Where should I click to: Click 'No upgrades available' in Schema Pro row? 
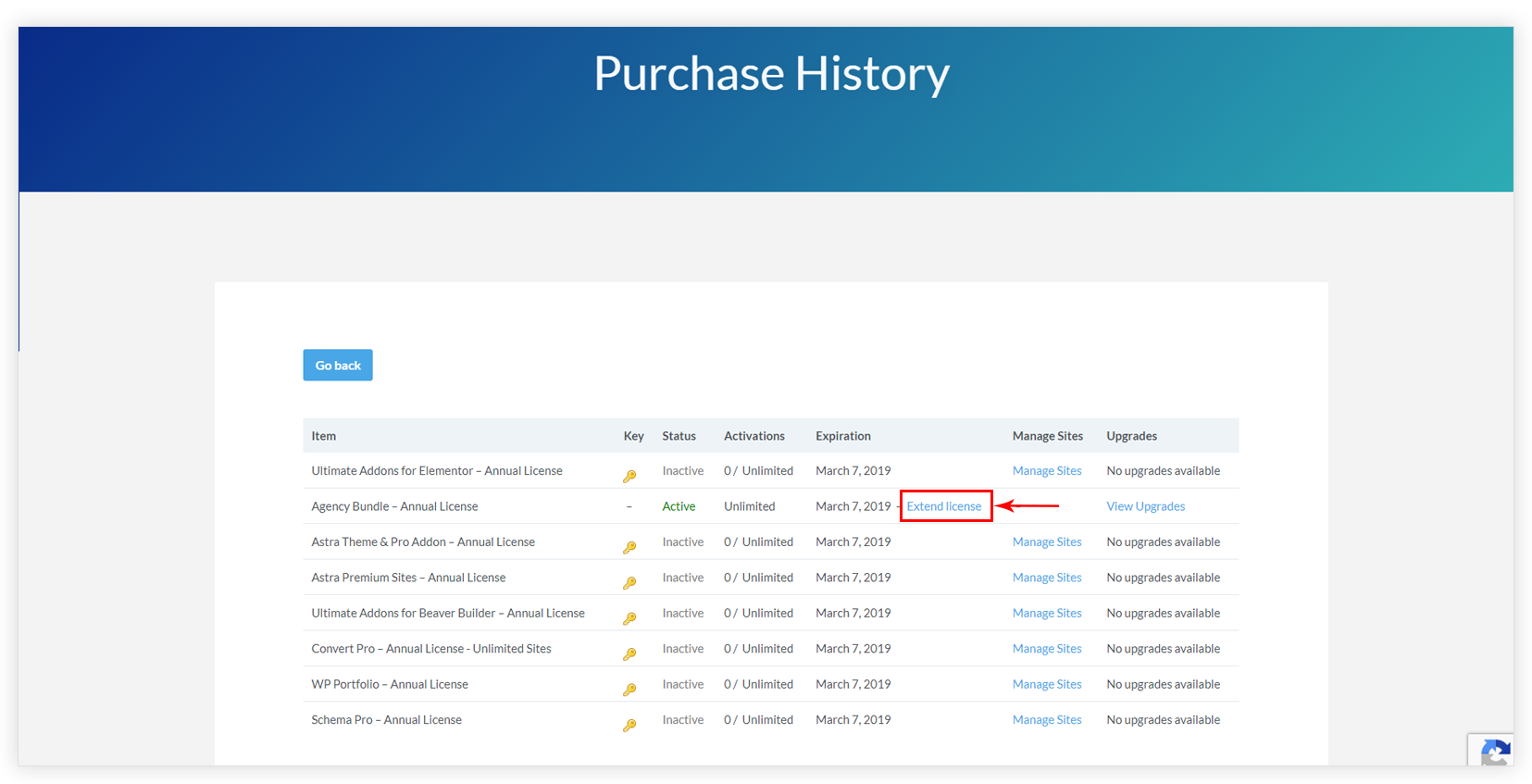[x=1163, y=720]
